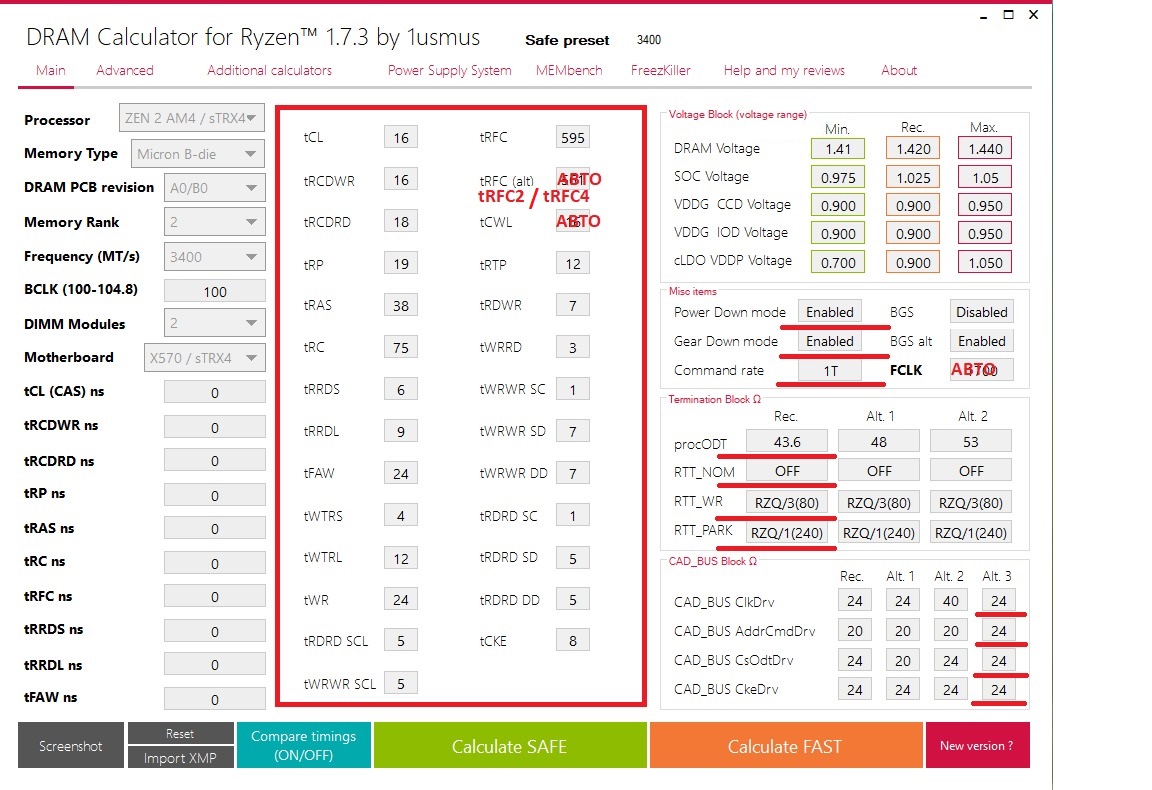The width and height of the screenshot is (1152, 790).
Task: Open Help and my reviews tab
Action: [784, 71]
